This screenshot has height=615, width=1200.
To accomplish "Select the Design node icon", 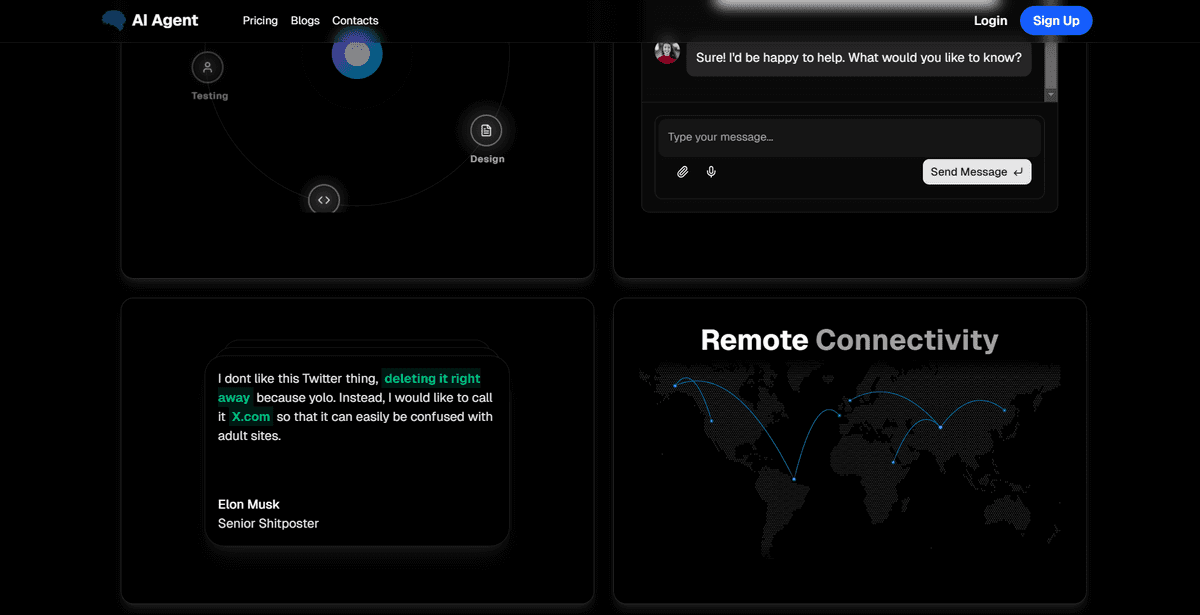I will 486,130.
